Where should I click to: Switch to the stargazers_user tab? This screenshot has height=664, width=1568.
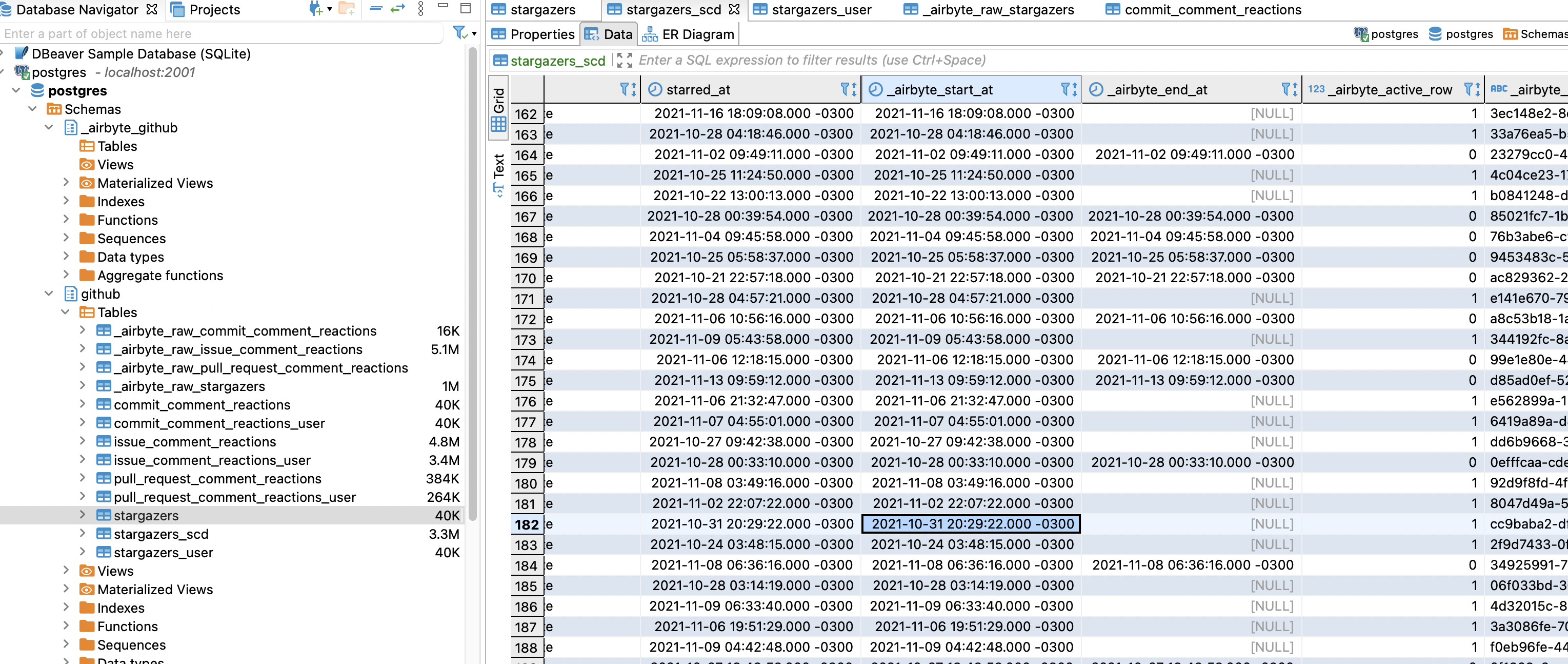tap(821, 9)
